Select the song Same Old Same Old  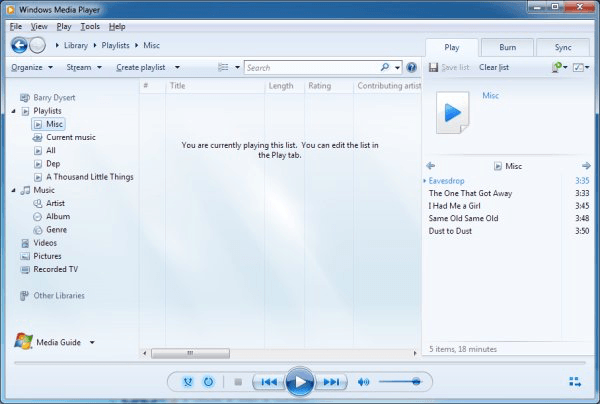[x=507, y=218]
